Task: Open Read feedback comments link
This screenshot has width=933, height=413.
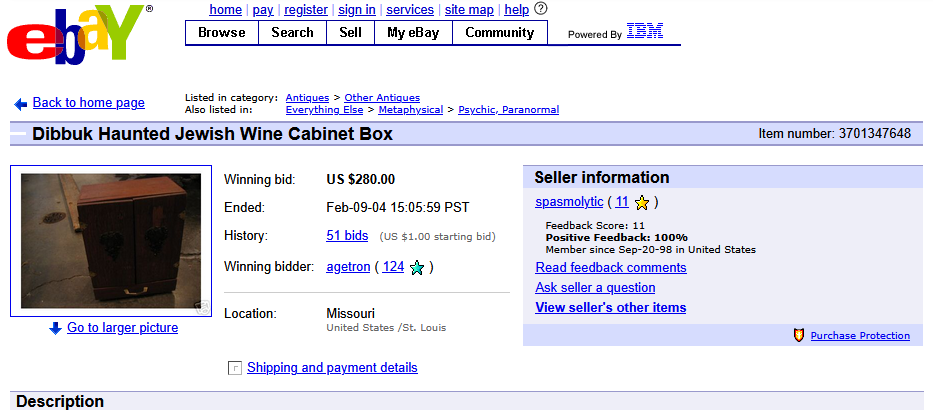Action: (x=610, y=268)
